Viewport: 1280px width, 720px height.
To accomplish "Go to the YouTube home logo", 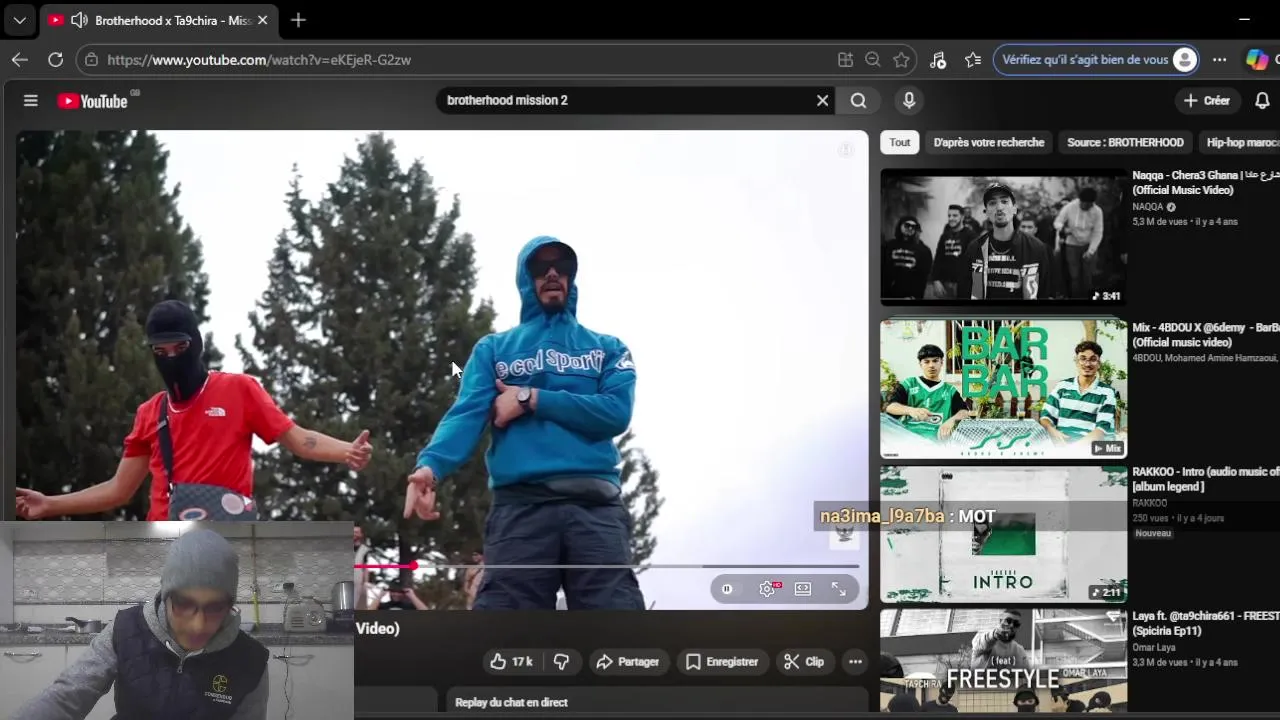I will [x=92, y=101].
